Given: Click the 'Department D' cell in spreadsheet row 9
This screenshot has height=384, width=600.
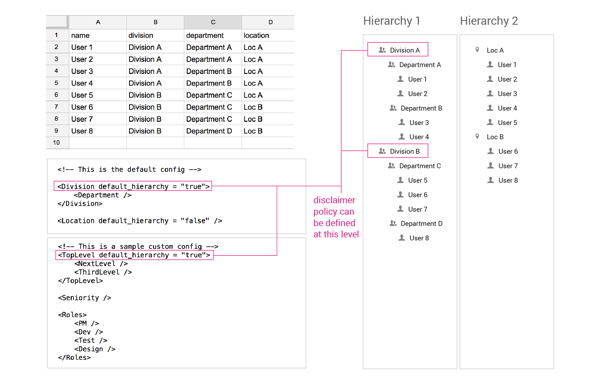Looking at the screenshot, I should coord(213,131).
